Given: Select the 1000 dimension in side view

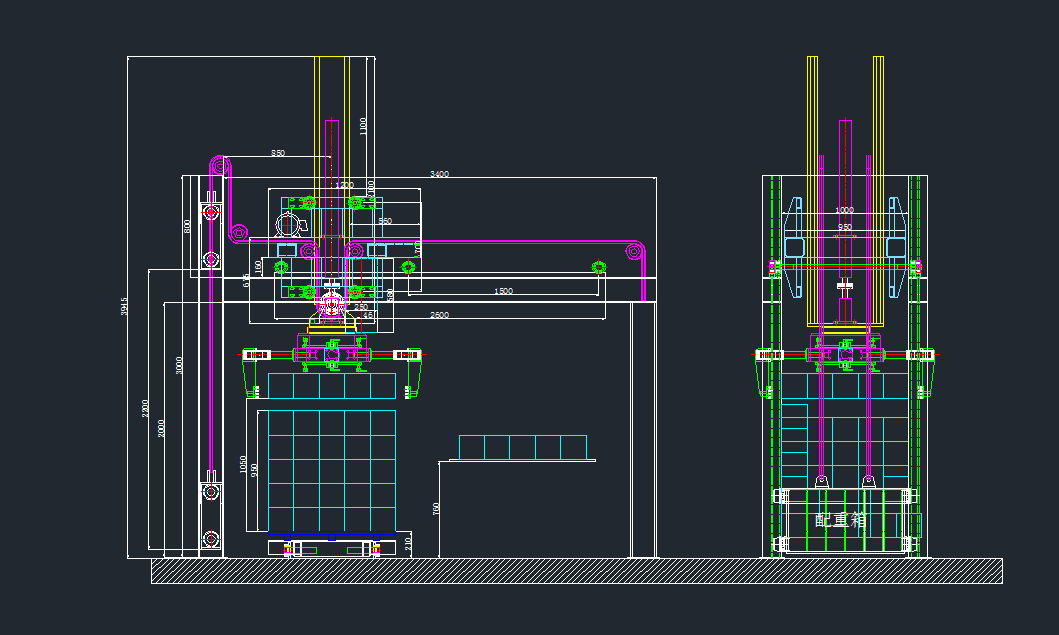Looking at the screenshot, I should [845, 211].
